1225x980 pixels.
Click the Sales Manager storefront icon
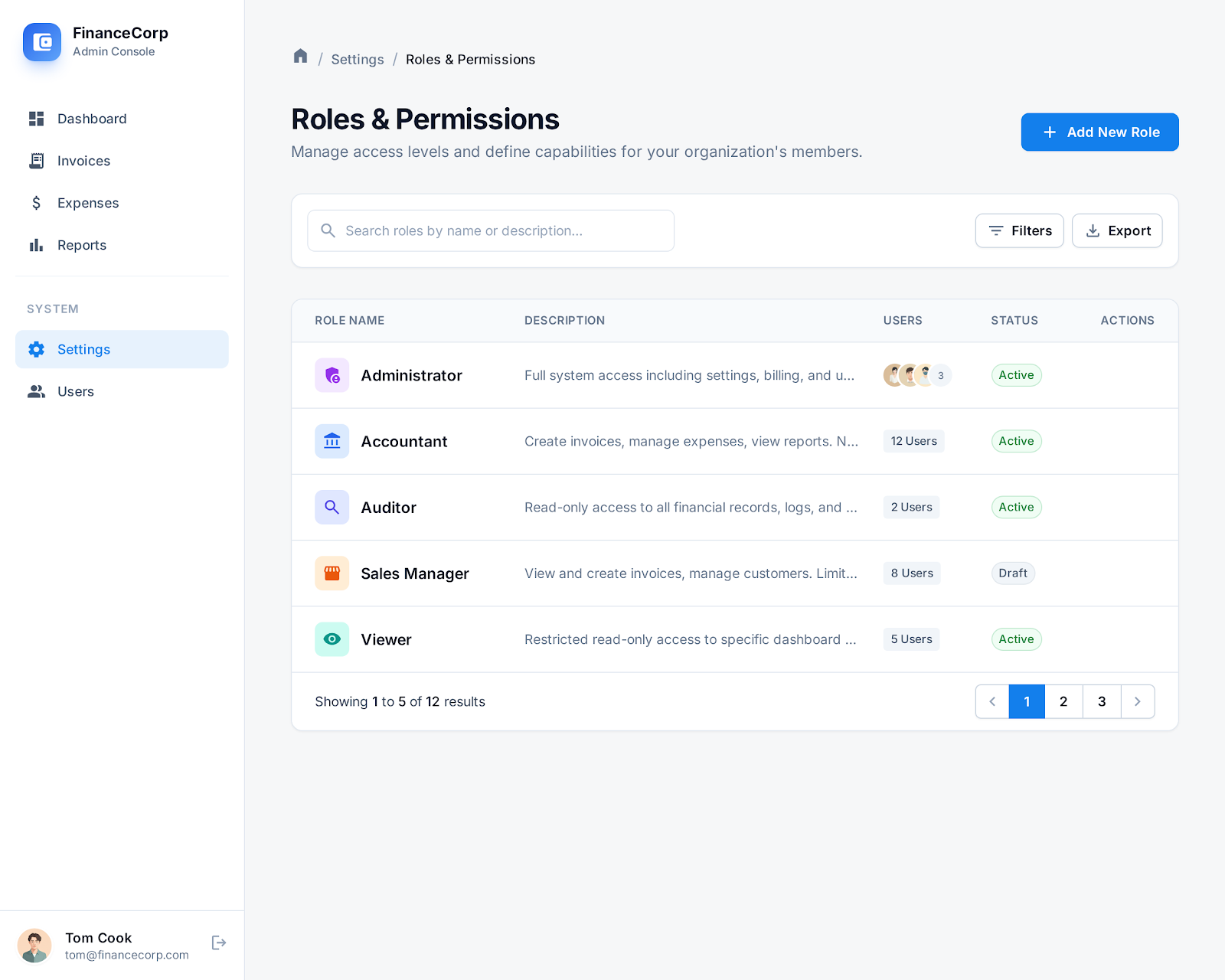tap(332, 573)
